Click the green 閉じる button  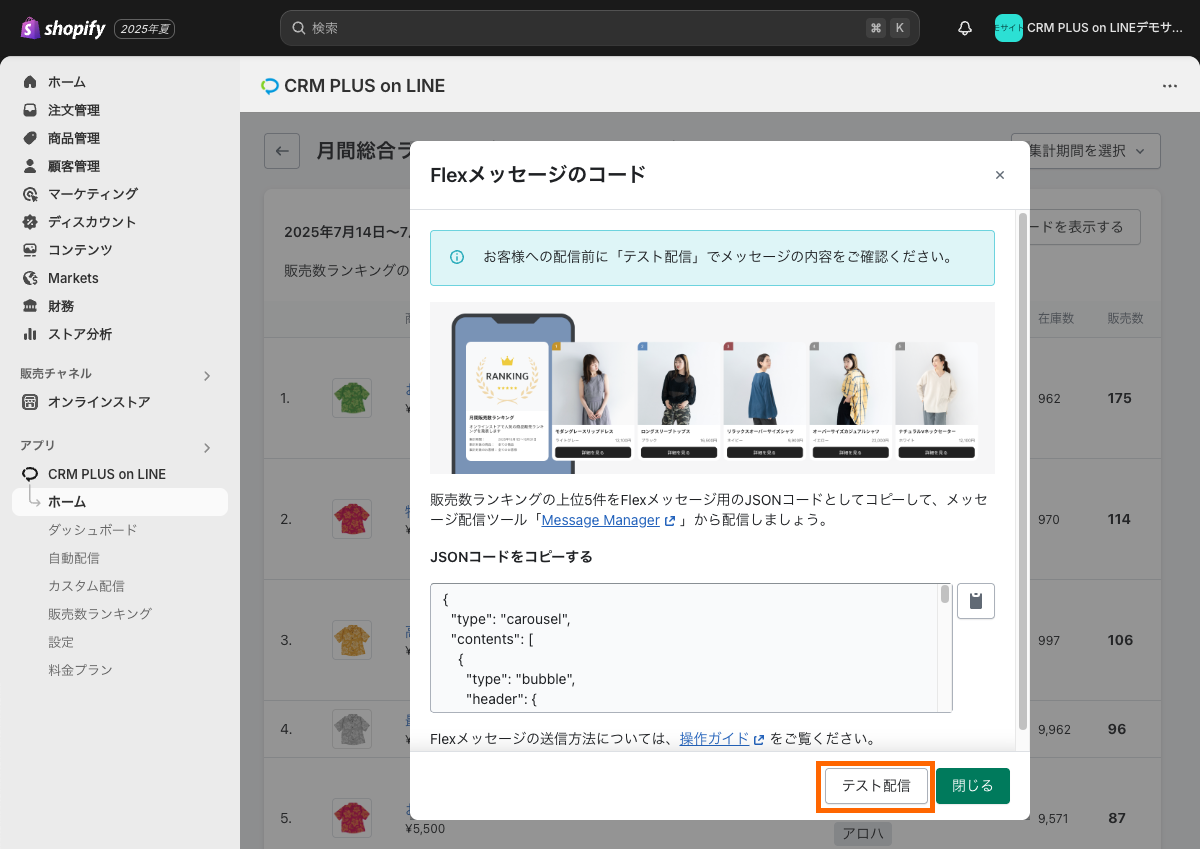(x=973, y=786)
